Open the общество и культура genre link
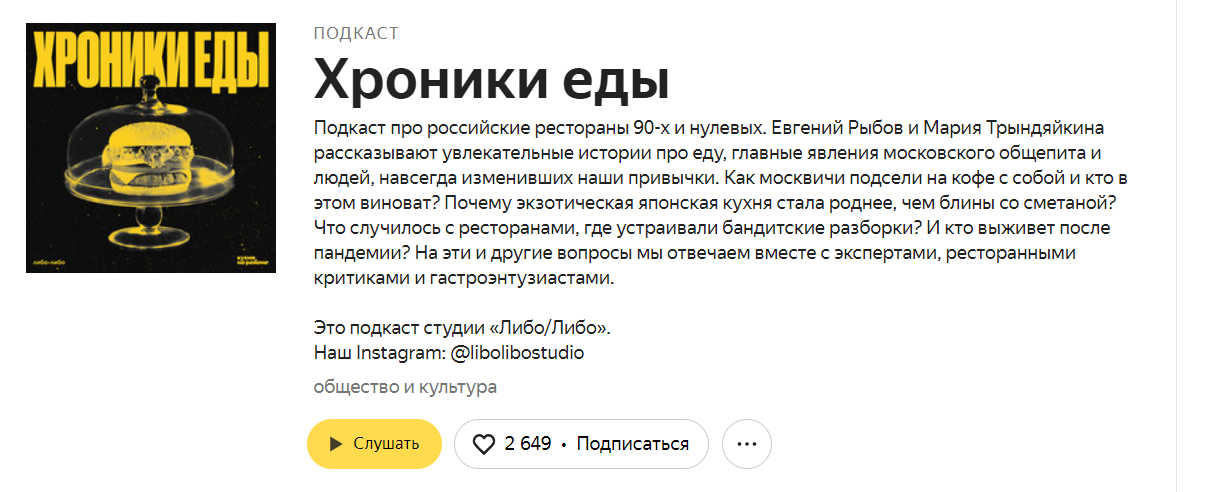The width and height of the screenshot is (1225, 492). click(x=405, y=387)
